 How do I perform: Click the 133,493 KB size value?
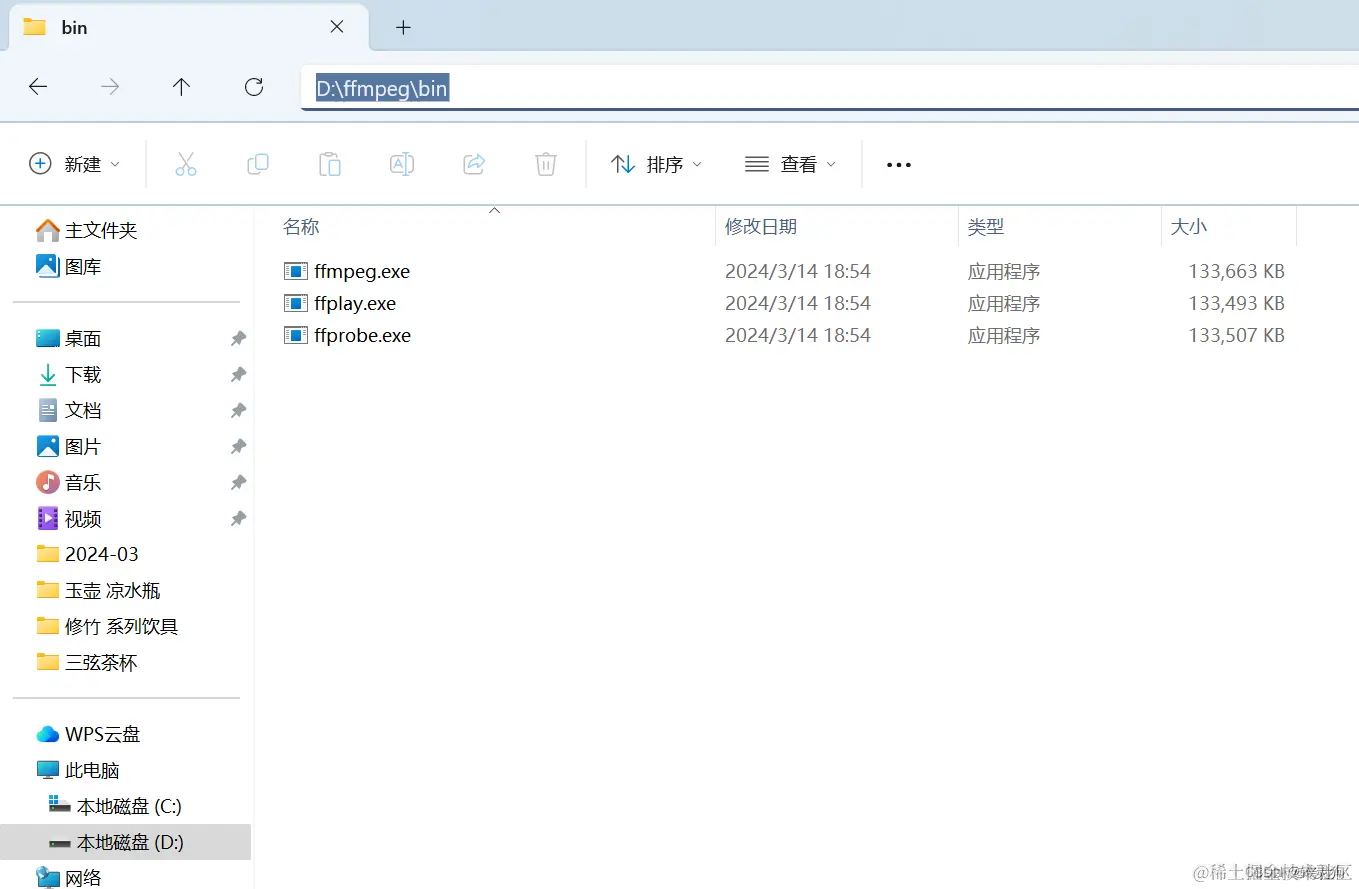(x=1236, y=303)
